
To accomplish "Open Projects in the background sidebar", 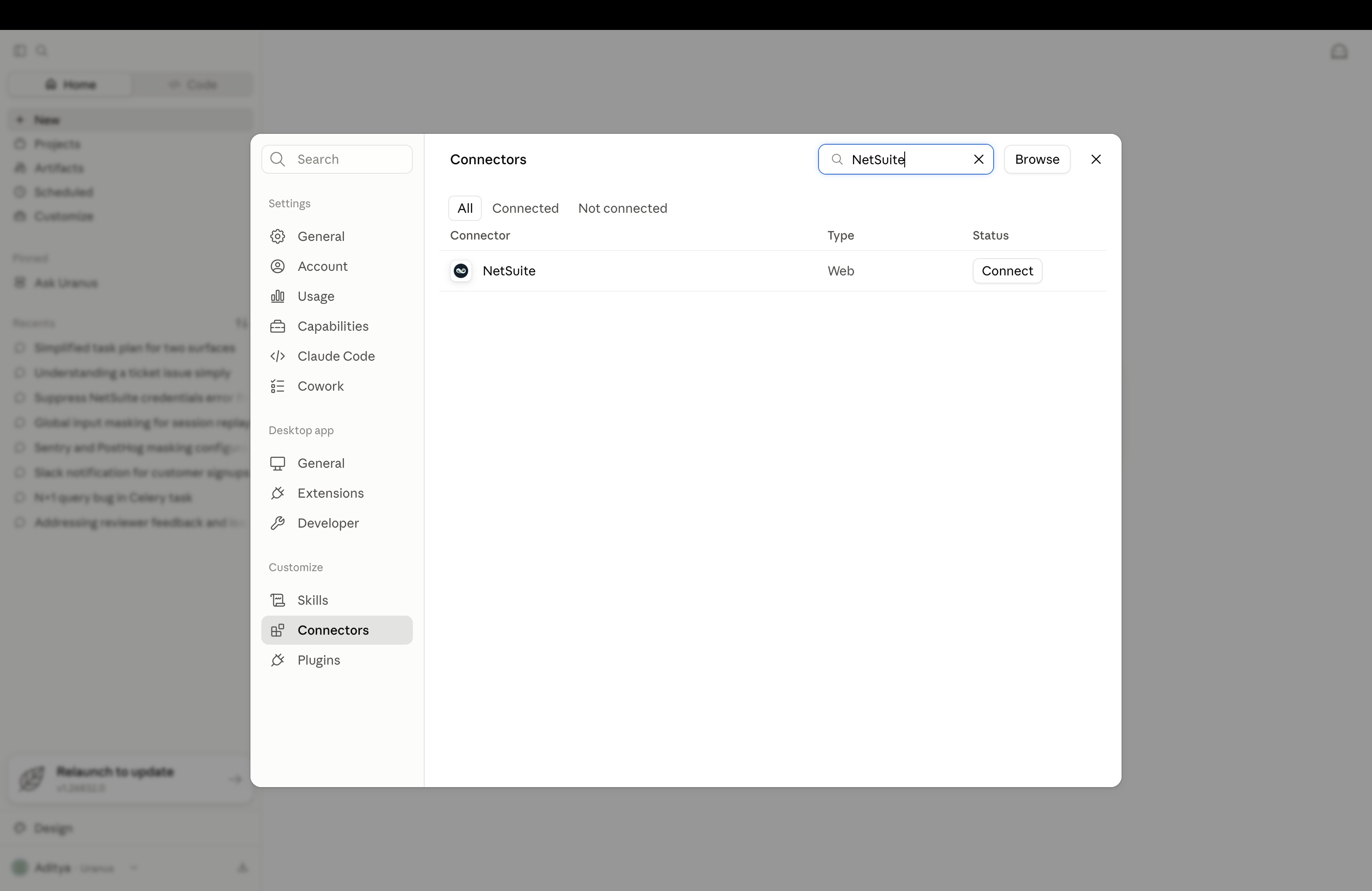I will pos(130,144).
